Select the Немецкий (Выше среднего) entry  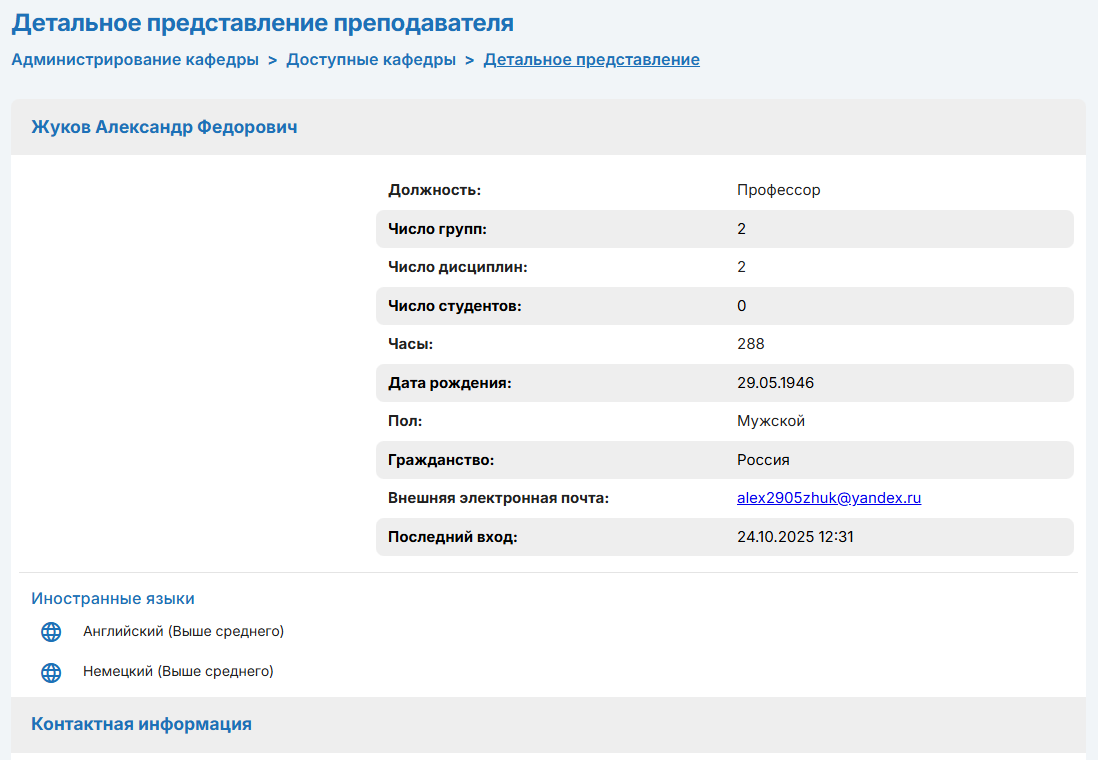pos(179,671)
